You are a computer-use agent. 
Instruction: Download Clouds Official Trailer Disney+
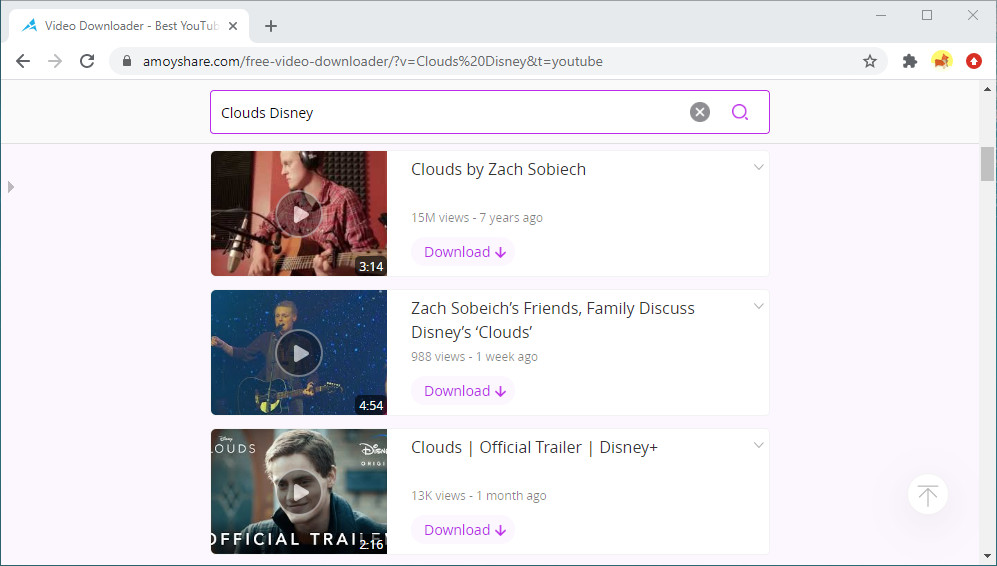(x=464, y=530)
